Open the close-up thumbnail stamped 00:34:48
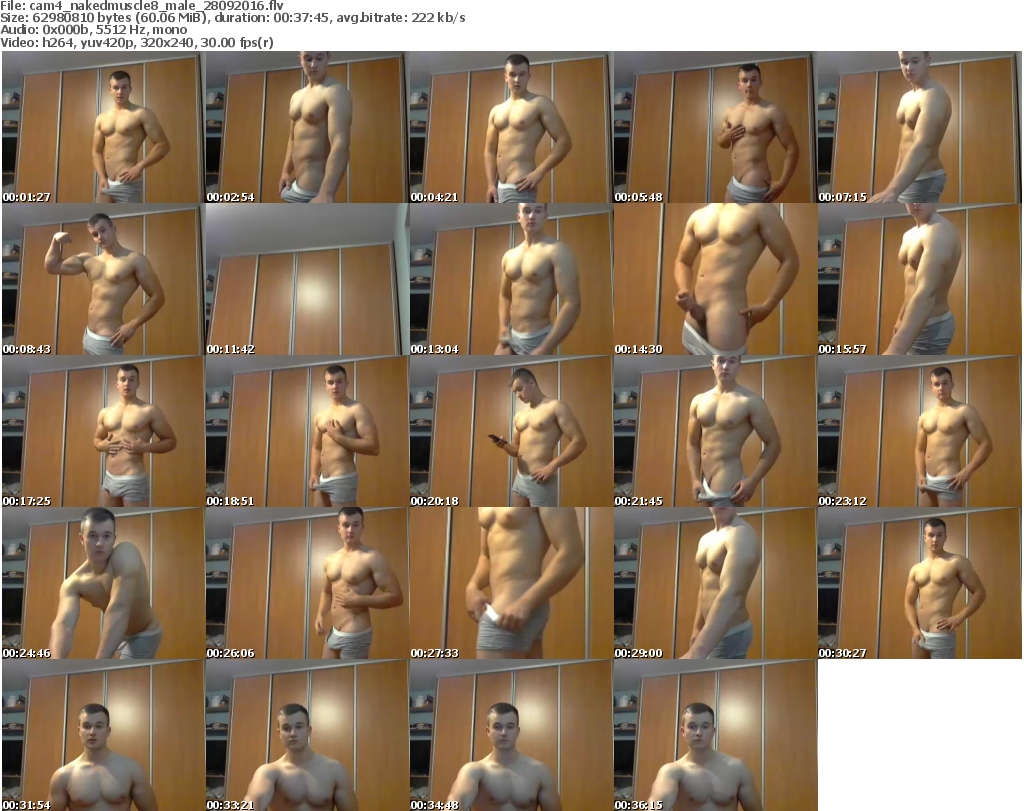This screenshot has height=811, width=1024. click(511, 735)
